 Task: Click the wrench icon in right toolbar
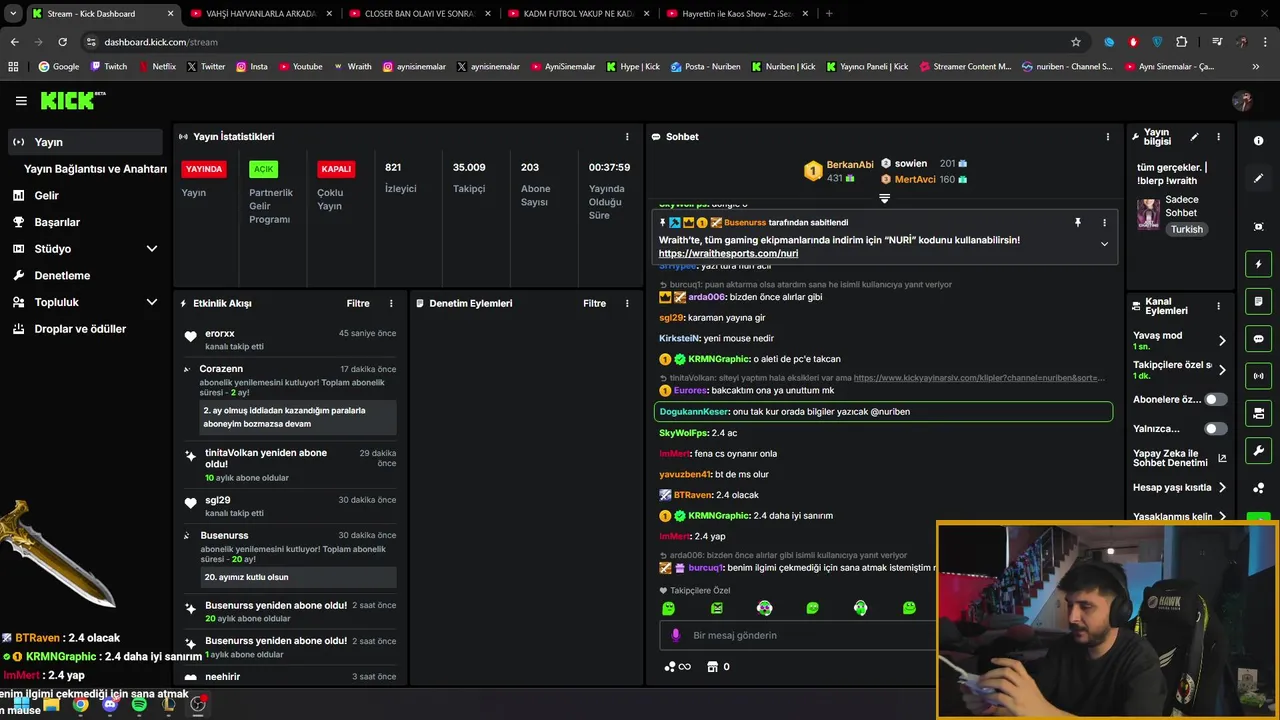pos(1258,450)
